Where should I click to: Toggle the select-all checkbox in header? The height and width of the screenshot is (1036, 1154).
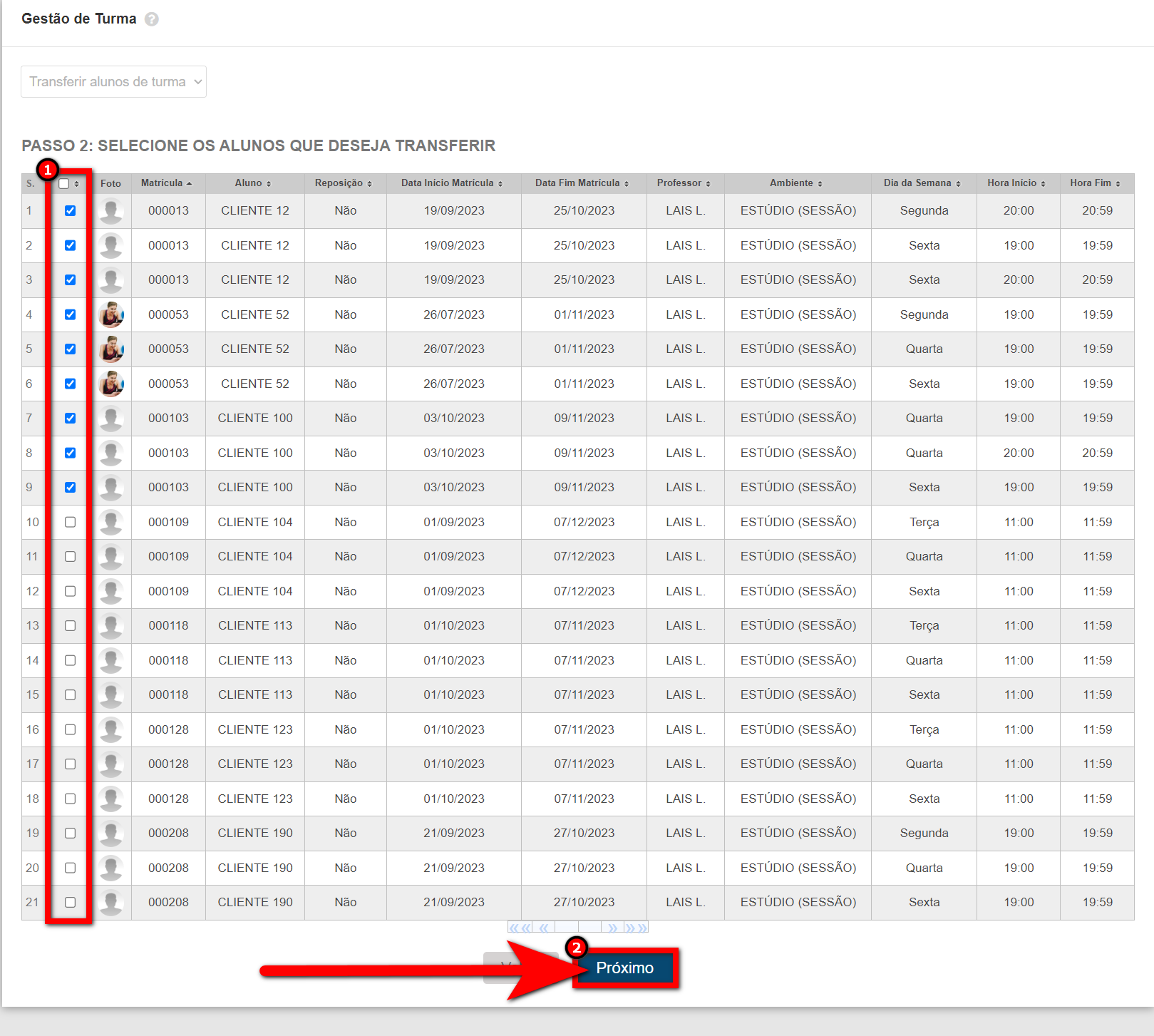click(x=64, y=184)
